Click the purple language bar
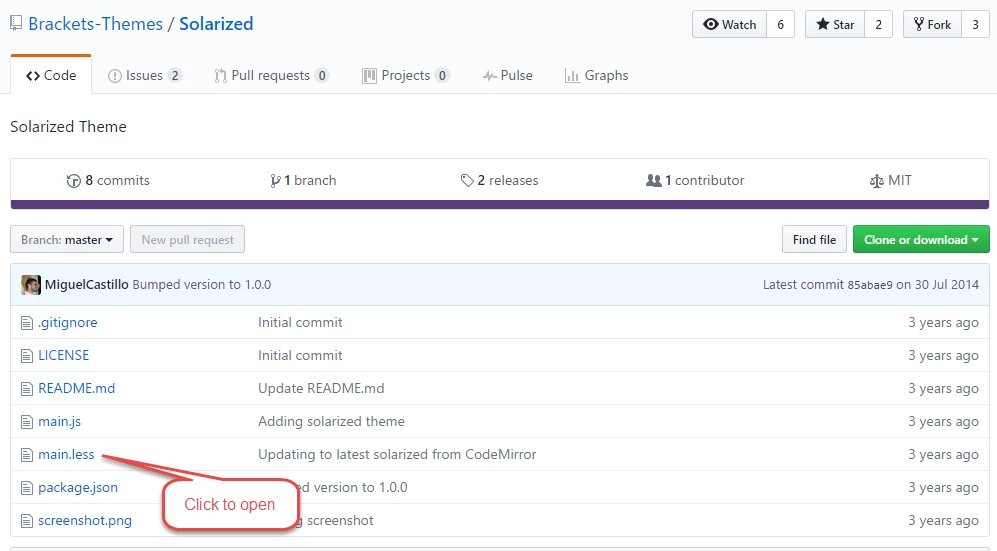The width and height of the screenshot is (997, 551). coord(500,205)
